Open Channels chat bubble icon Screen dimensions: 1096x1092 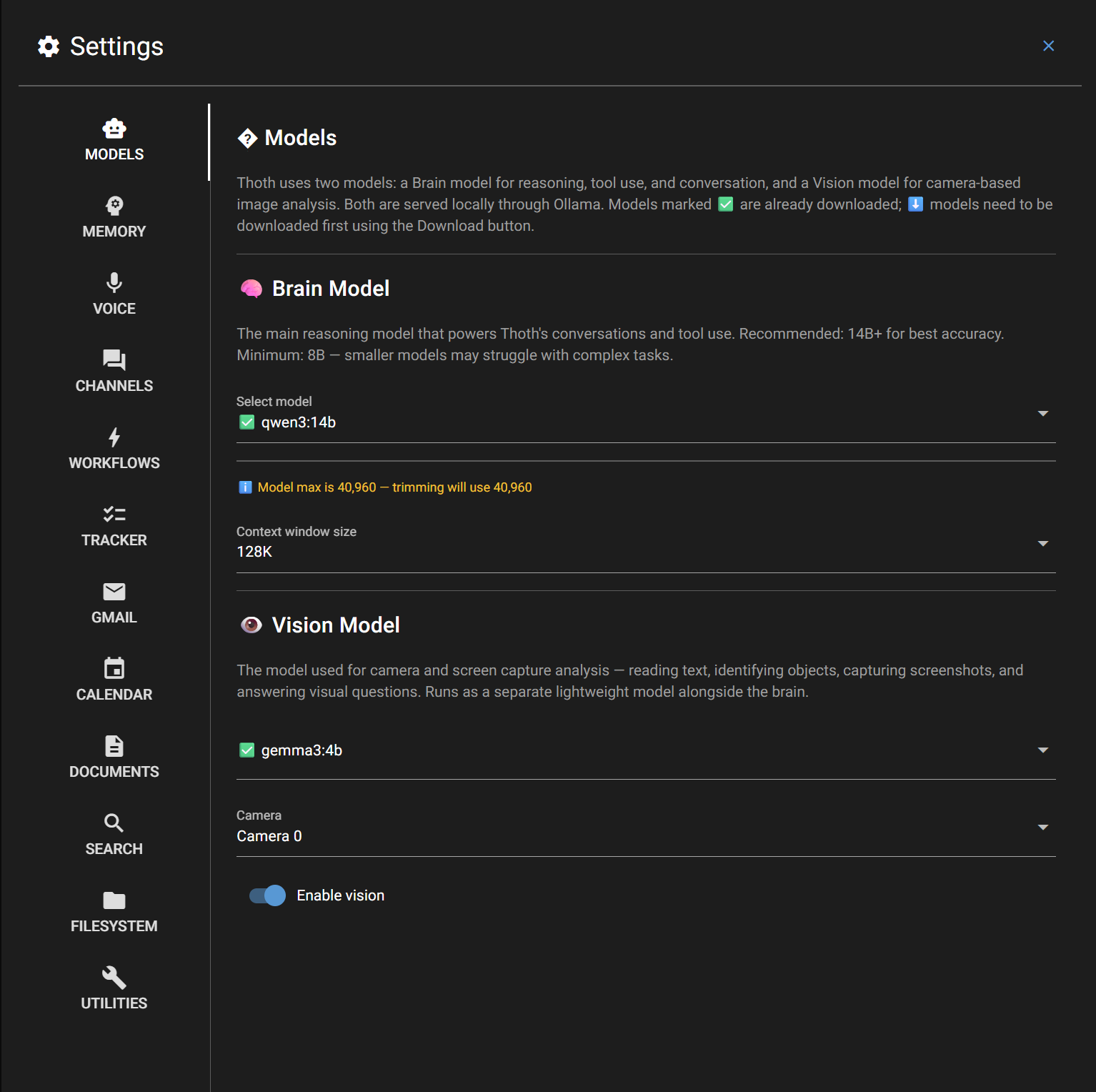coord(114,360)
